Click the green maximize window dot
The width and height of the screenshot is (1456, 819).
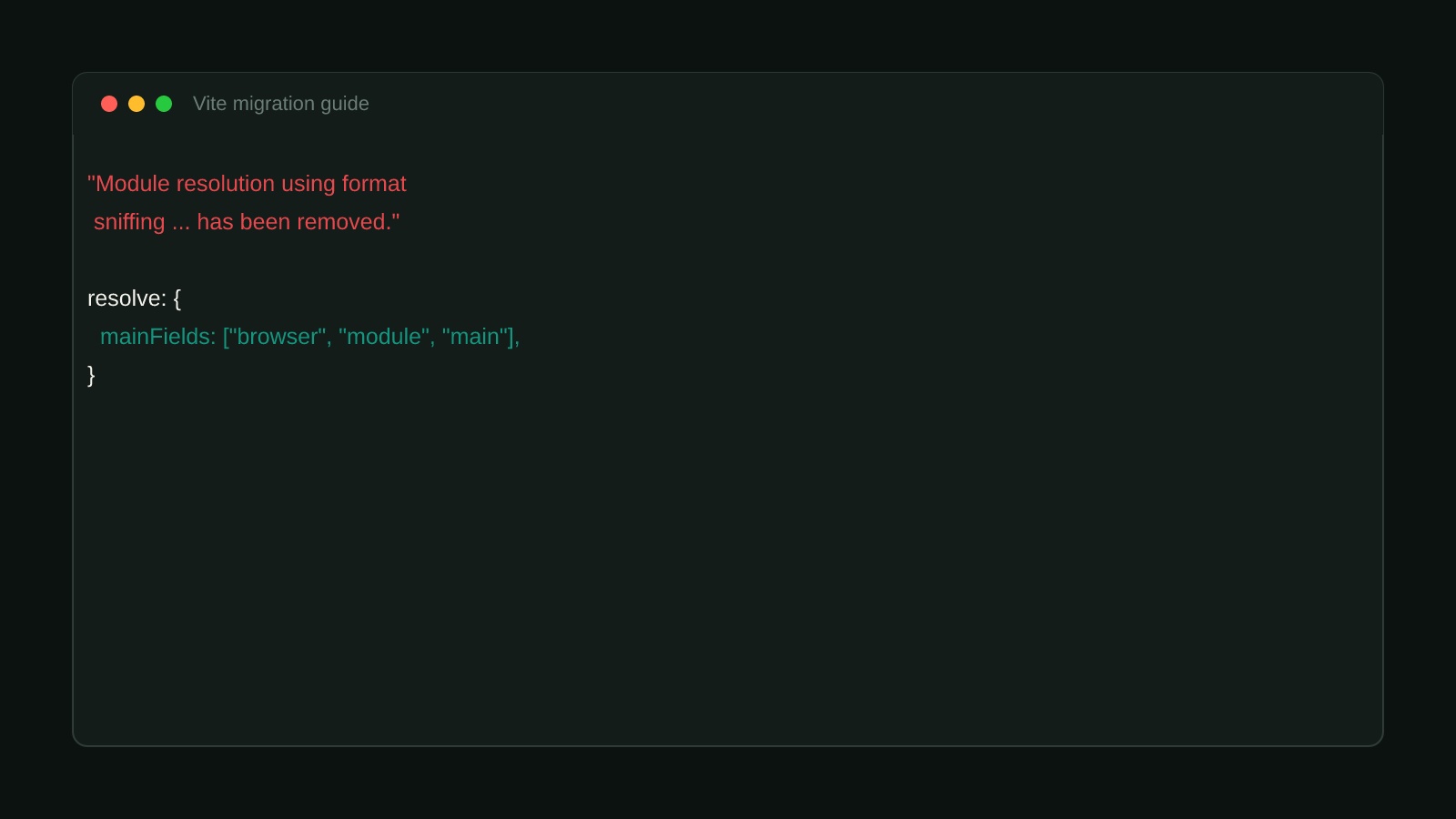tap(164, 104)
